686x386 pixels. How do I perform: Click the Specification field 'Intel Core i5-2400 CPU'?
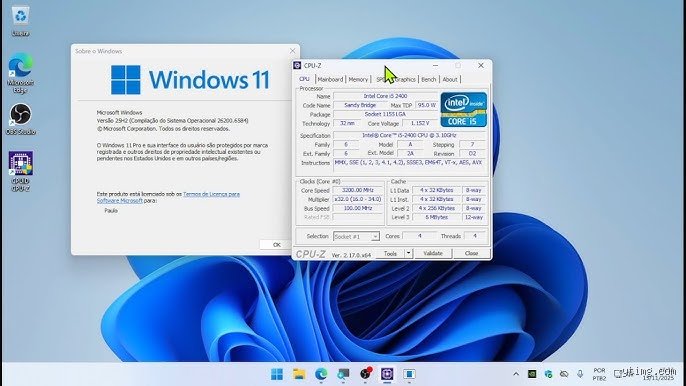coord(410,135)
